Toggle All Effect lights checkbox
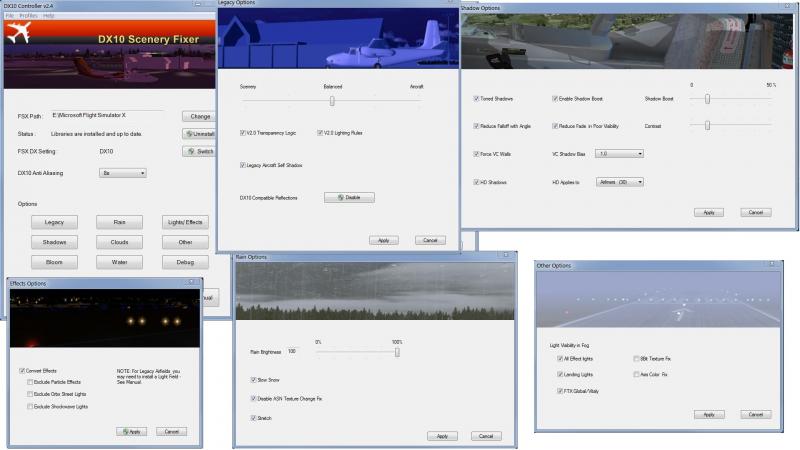This screenshot has width=800, height=450. [x=560, y=359]
